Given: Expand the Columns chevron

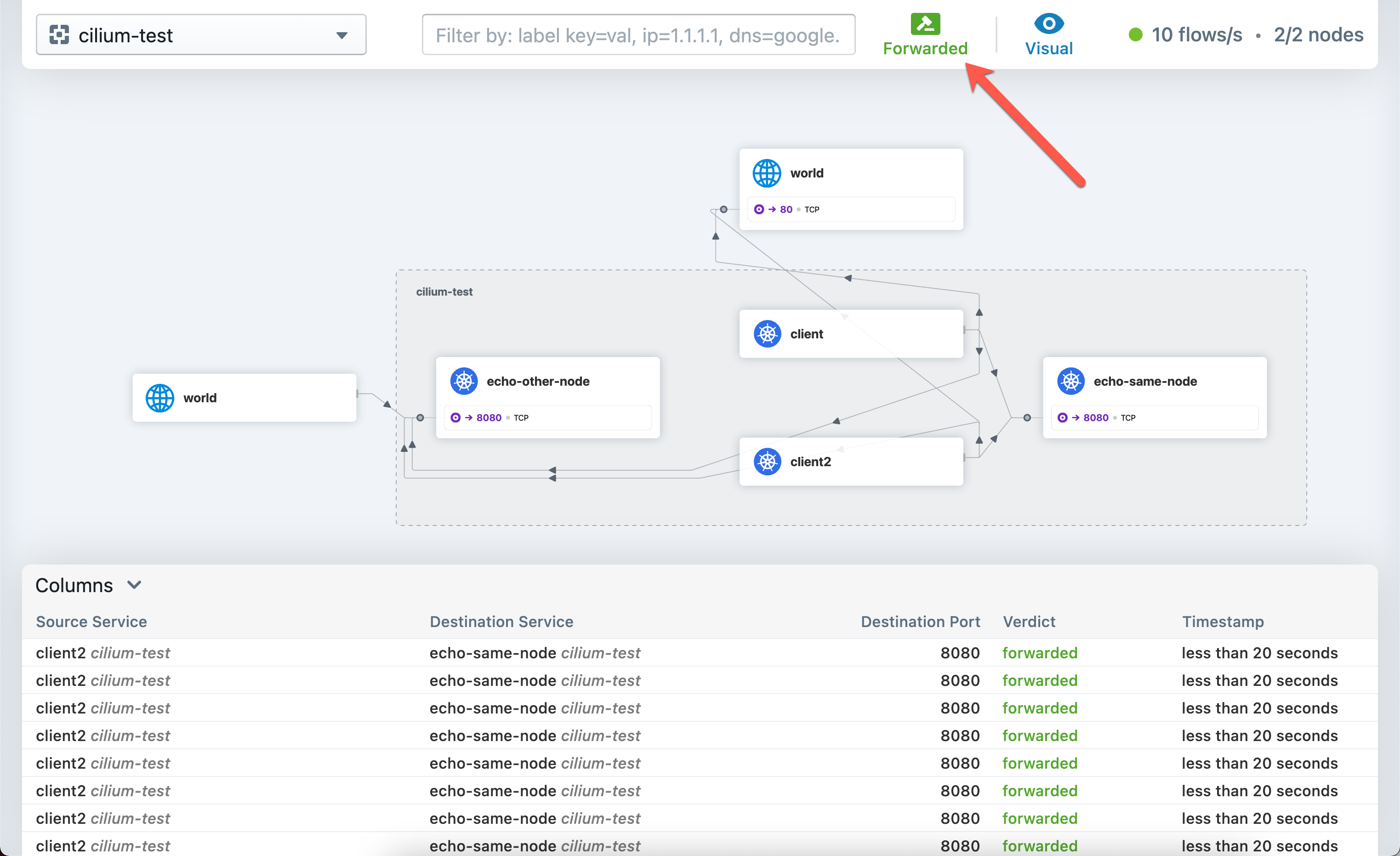Looking at the screenshot, I should click(x=134, y=585).
